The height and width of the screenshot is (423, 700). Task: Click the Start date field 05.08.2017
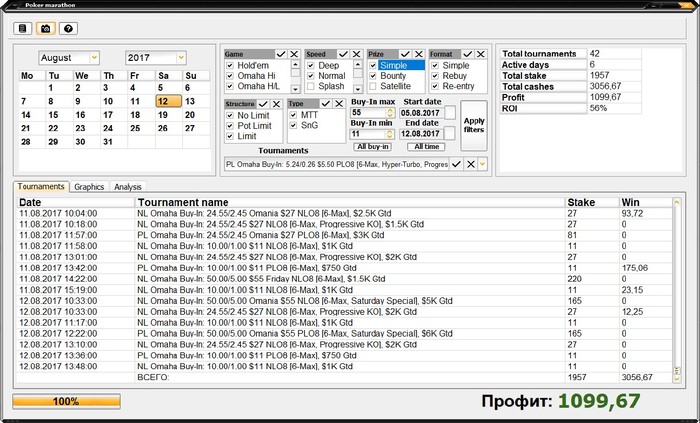pos(421,112)
